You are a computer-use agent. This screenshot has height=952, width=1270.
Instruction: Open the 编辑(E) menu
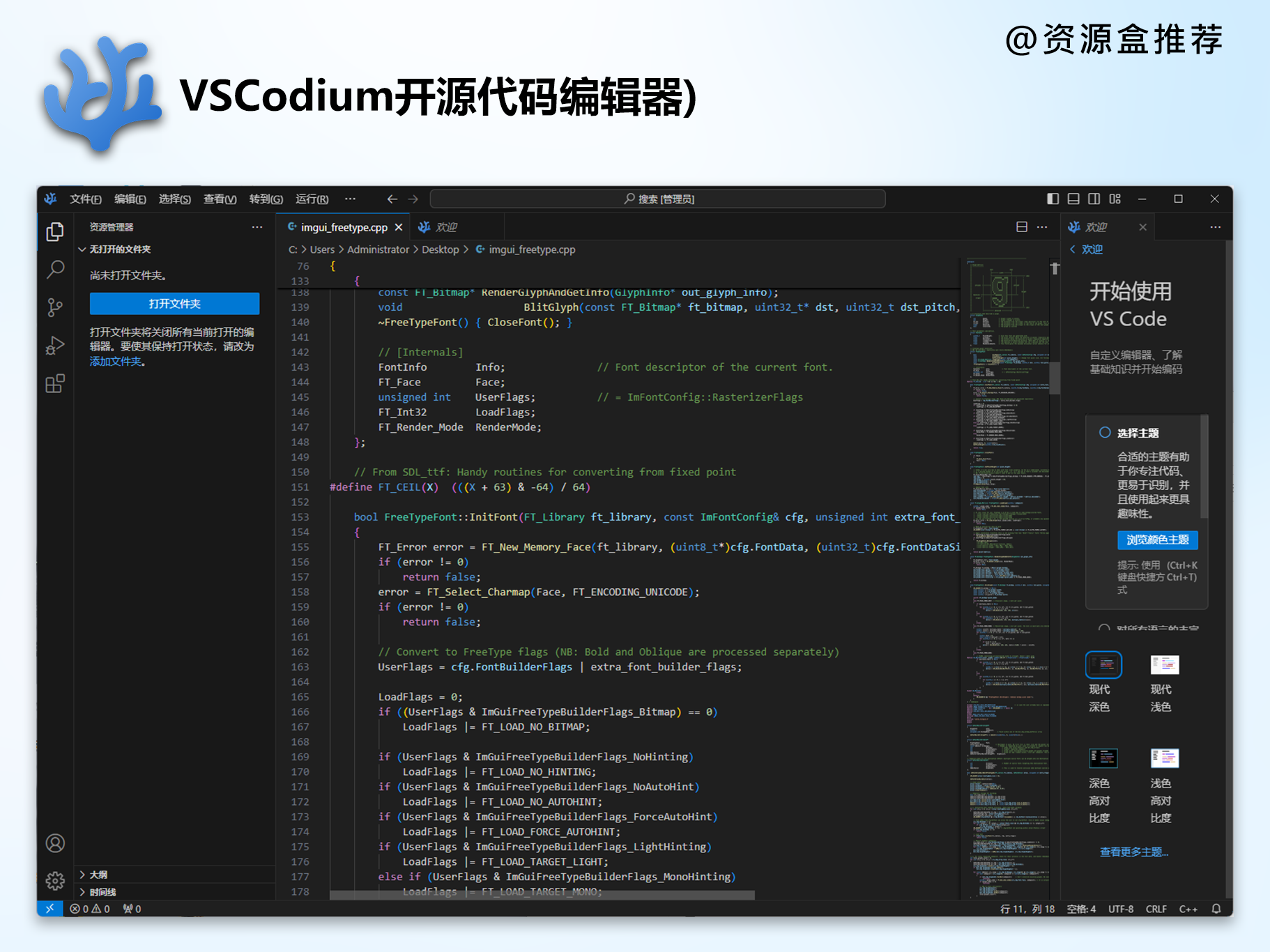(130, 199)
